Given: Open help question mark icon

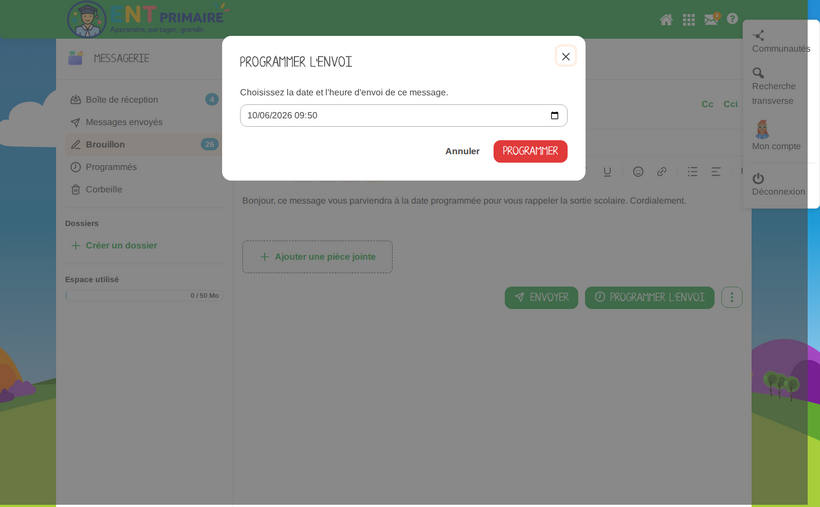Looking at the screenshot, I should (x=732, y=19).
